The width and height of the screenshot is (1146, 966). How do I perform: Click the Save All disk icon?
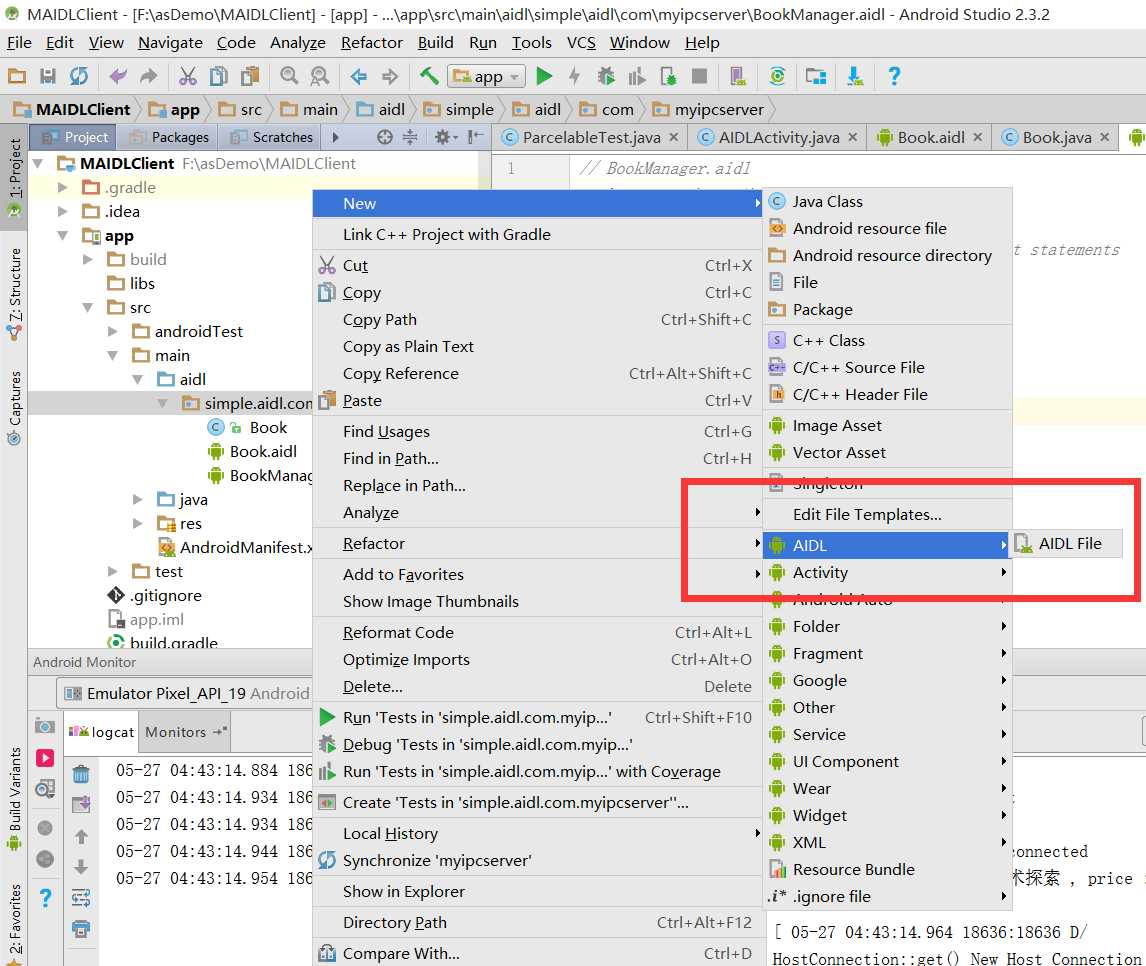coord(48,76)
